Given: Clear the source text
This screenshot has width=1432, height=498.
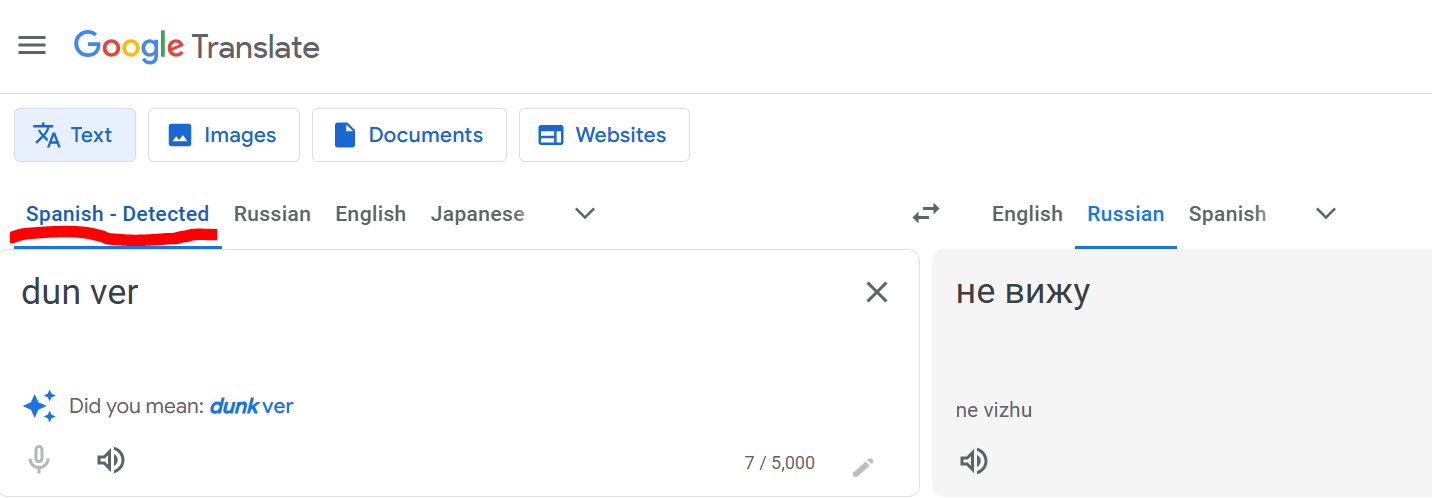Looking at the screenshot, I should coord(876,292).
